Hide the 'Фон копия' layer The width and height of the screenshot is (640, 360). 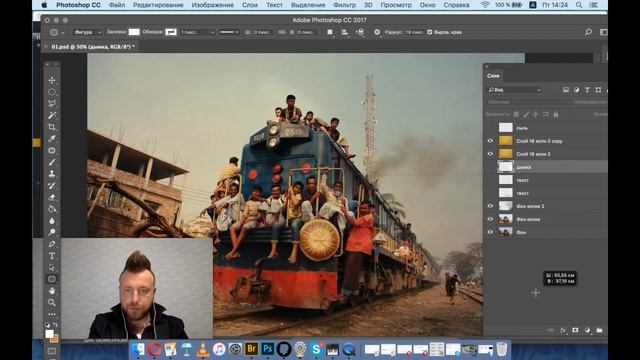tap(490, 219)
